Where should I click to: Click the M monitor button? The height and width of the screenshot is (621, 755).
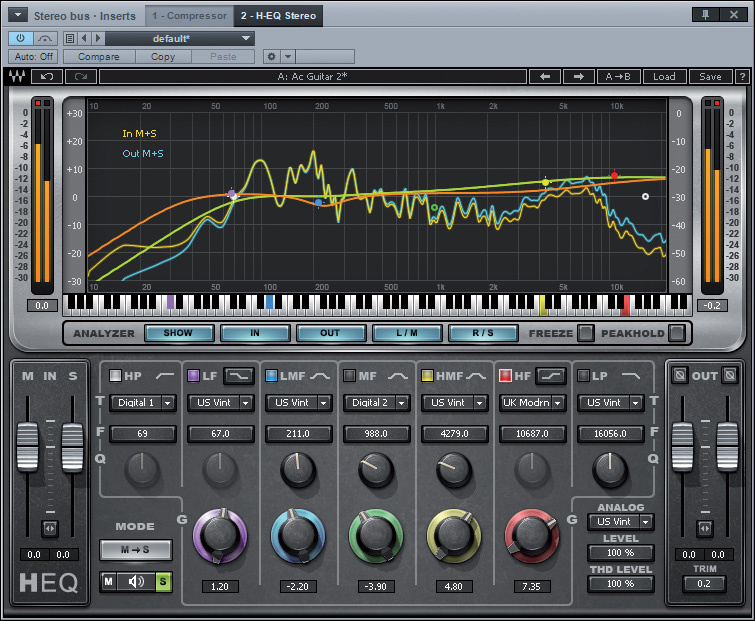pos(109,582)
